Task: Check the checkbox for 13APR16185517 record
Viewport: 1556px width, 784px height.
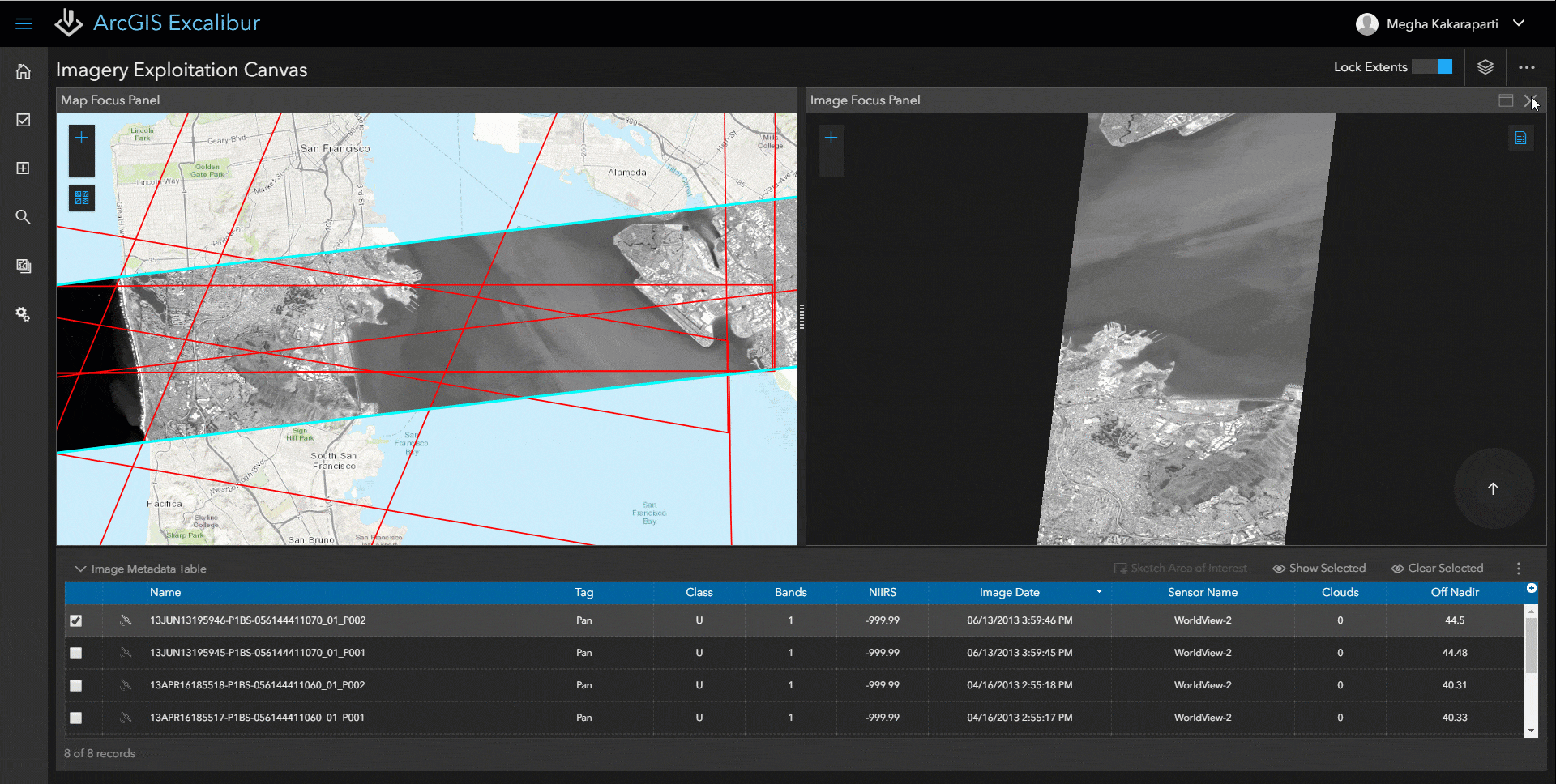Action: click(75, 718)
